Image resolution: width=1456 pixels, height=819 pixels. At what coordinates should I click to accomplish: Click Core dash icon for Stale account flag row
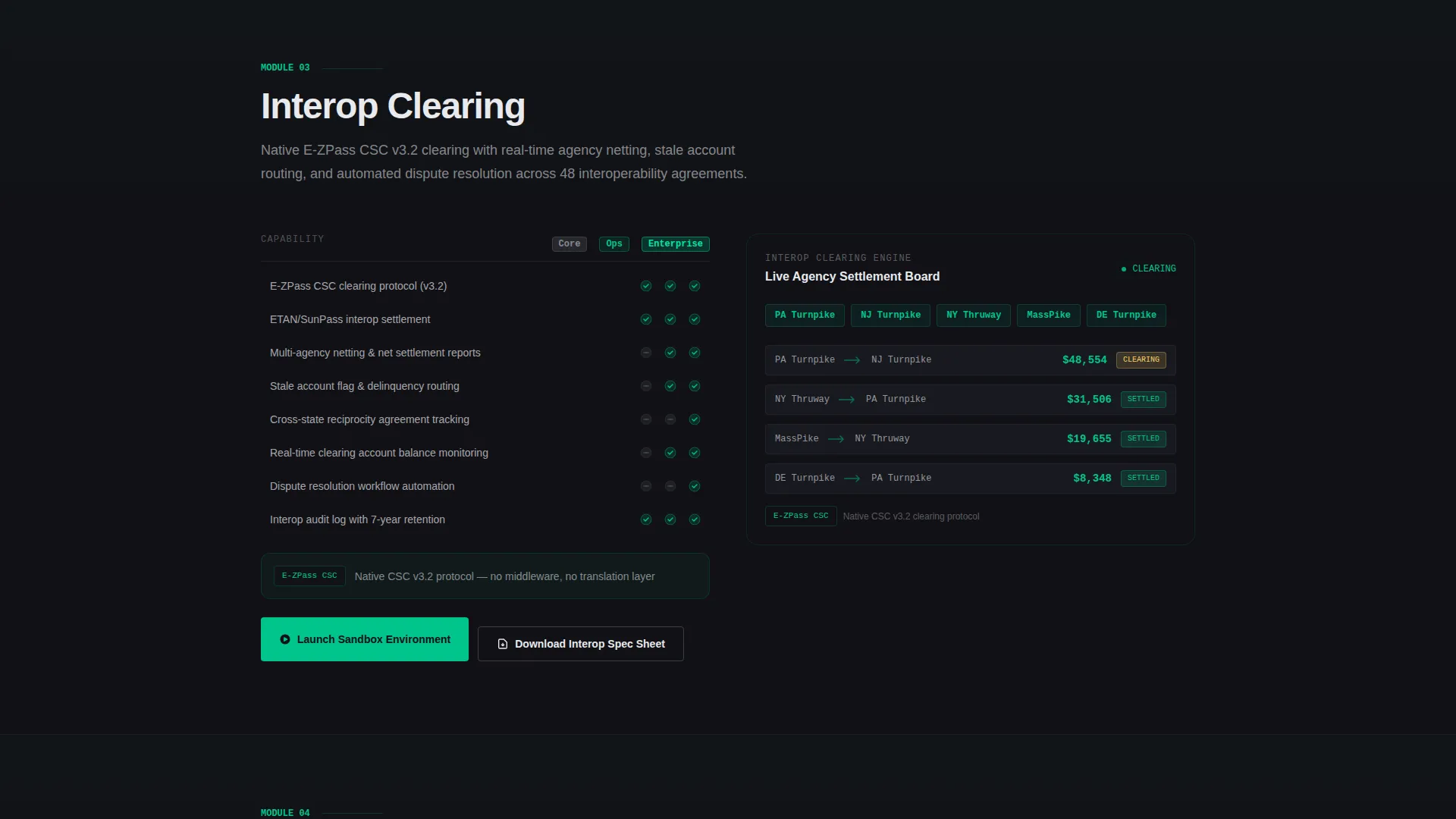tap(646, 386)
